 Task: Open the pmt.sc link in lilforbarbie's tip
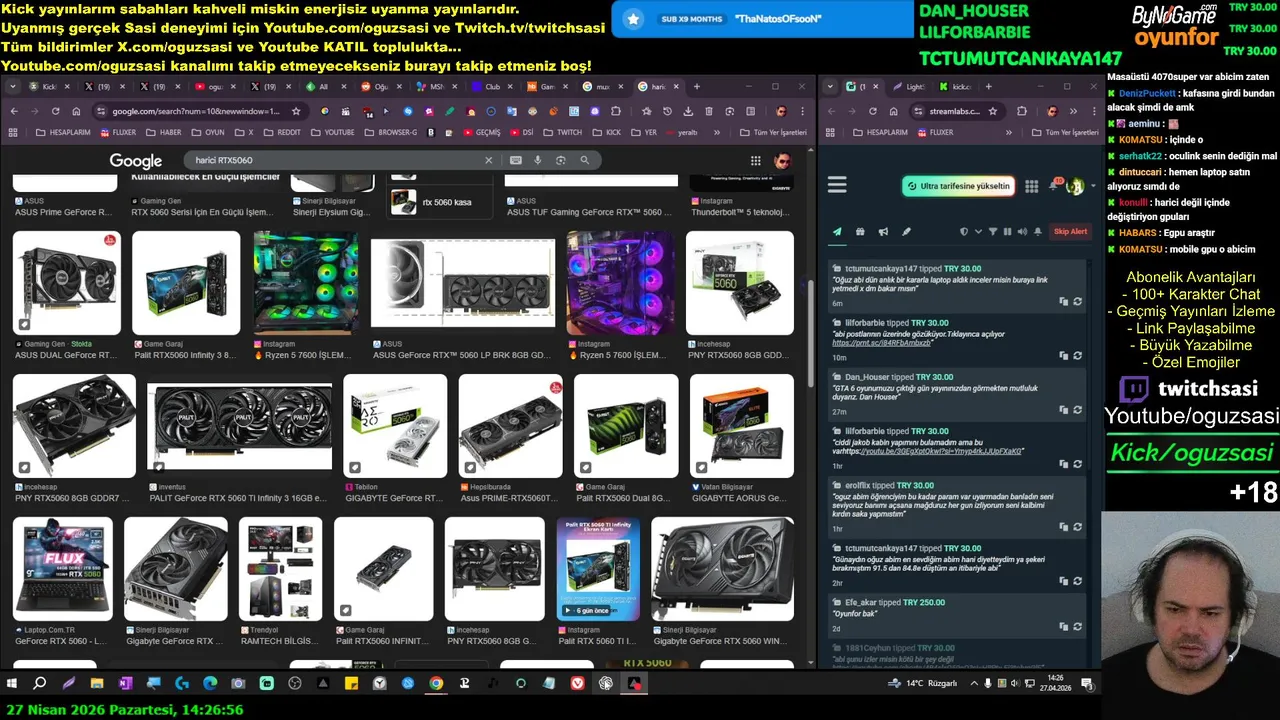[x=882, y=343]
